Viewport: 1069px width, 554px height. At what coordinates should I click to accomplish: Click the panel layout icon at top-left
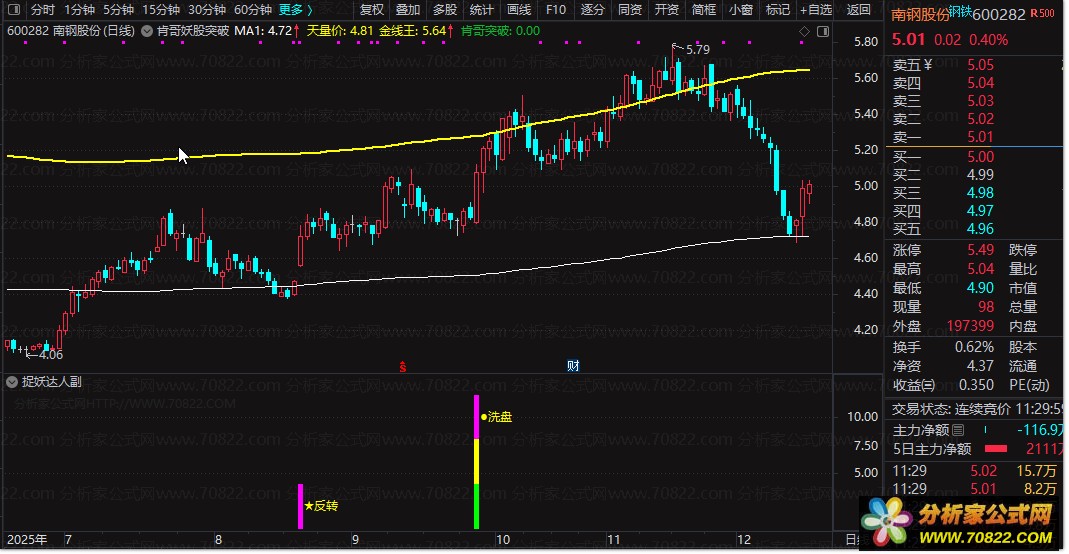pyautogui.click(x=14, y=10)
